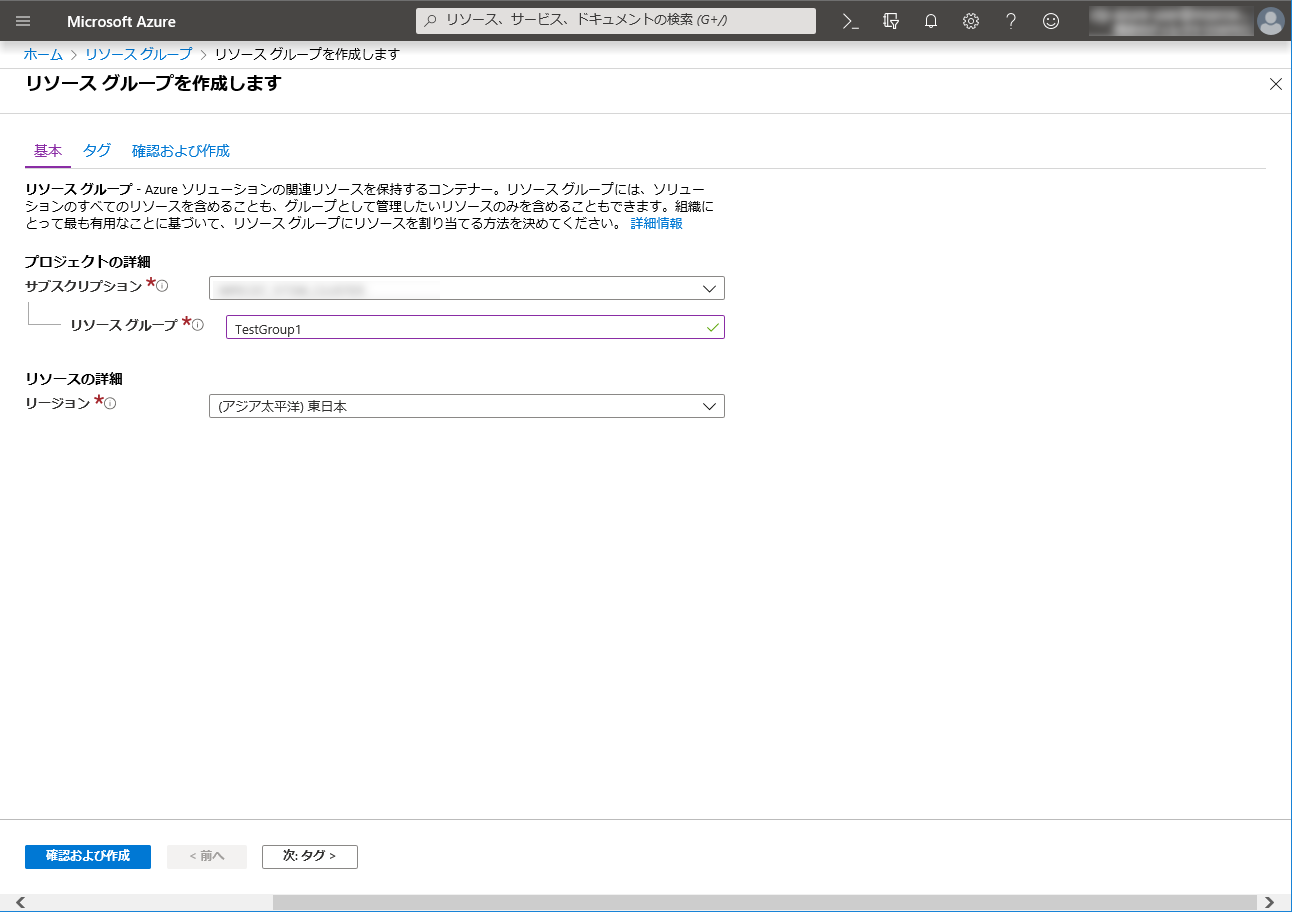Screen dimensions: 1292x912
Task: Click the info icon beside リージョン
Action: (110, 403)
